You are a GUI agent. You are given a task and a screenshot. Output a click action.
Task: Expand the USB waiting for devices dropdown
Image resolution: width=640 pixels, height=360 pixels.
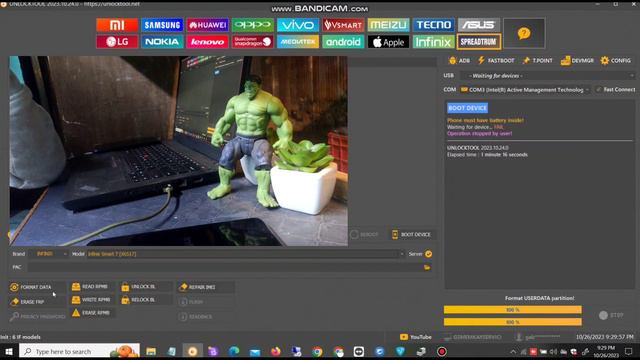tap(548, 76)
